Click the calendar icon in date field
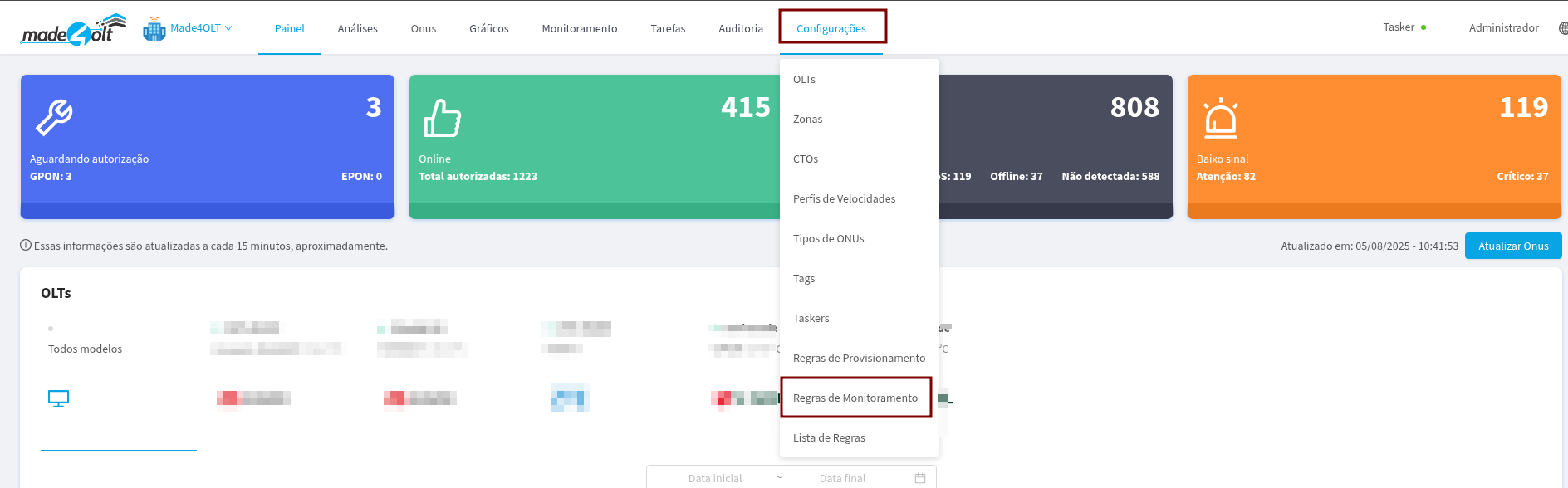 [x=919, y=478]
